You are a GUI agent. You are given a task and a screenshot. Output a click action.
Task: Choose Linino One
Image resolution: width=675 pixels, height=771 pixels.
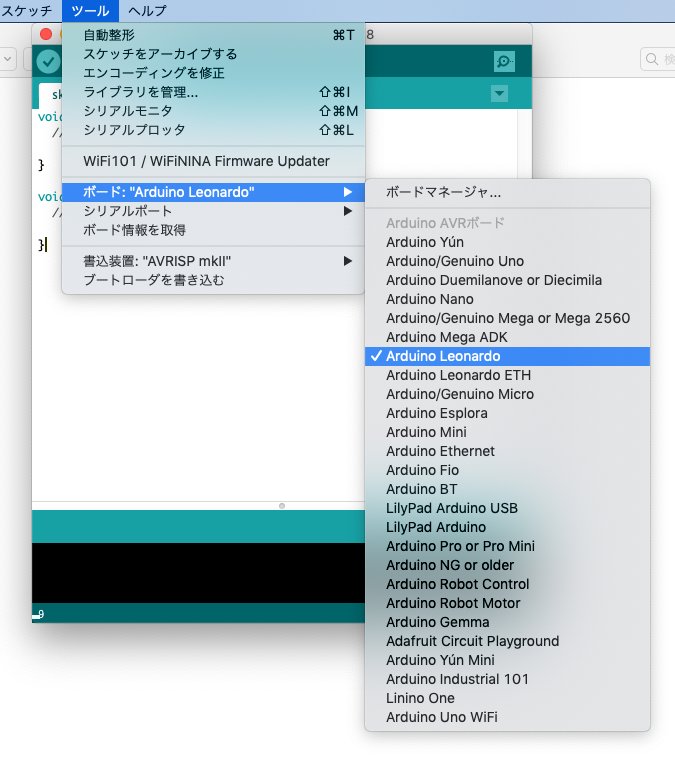click(507, 699)
